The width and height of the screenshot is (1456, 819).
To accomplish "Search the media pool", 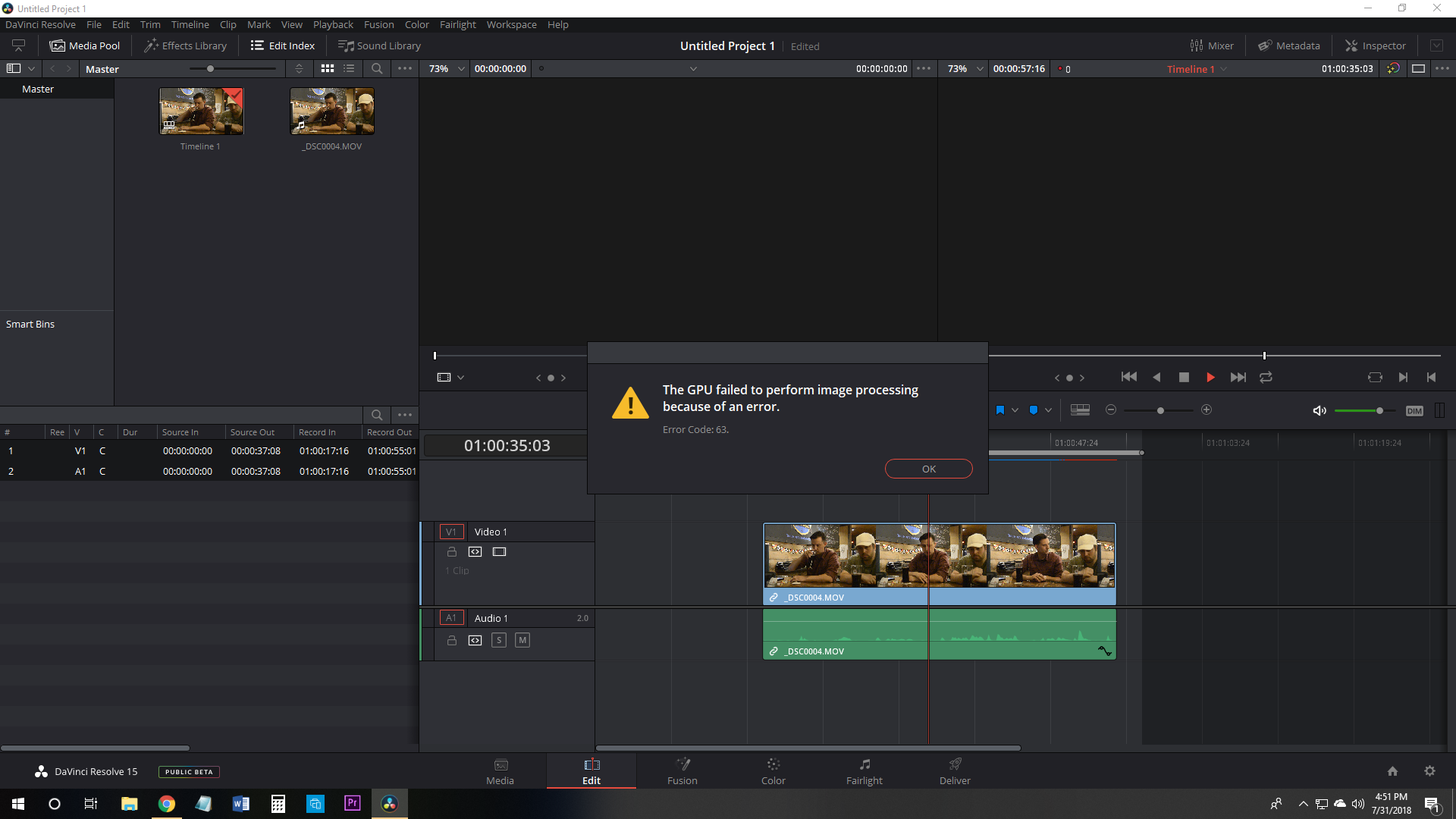I will 377,68.
